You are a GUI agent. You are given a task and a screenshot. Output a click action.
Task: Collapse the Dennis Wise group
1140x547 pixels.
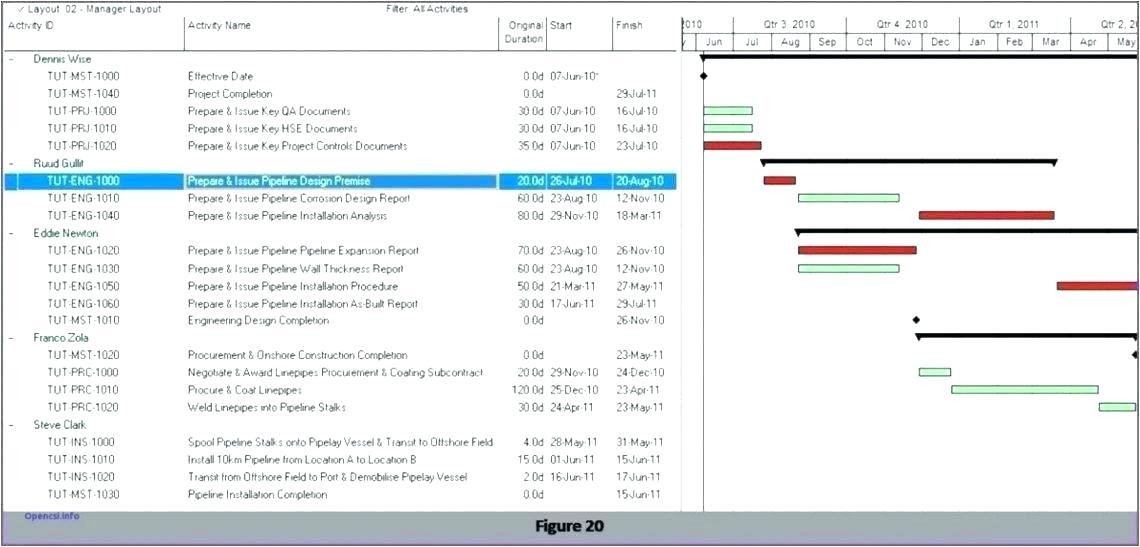[12, 59]
